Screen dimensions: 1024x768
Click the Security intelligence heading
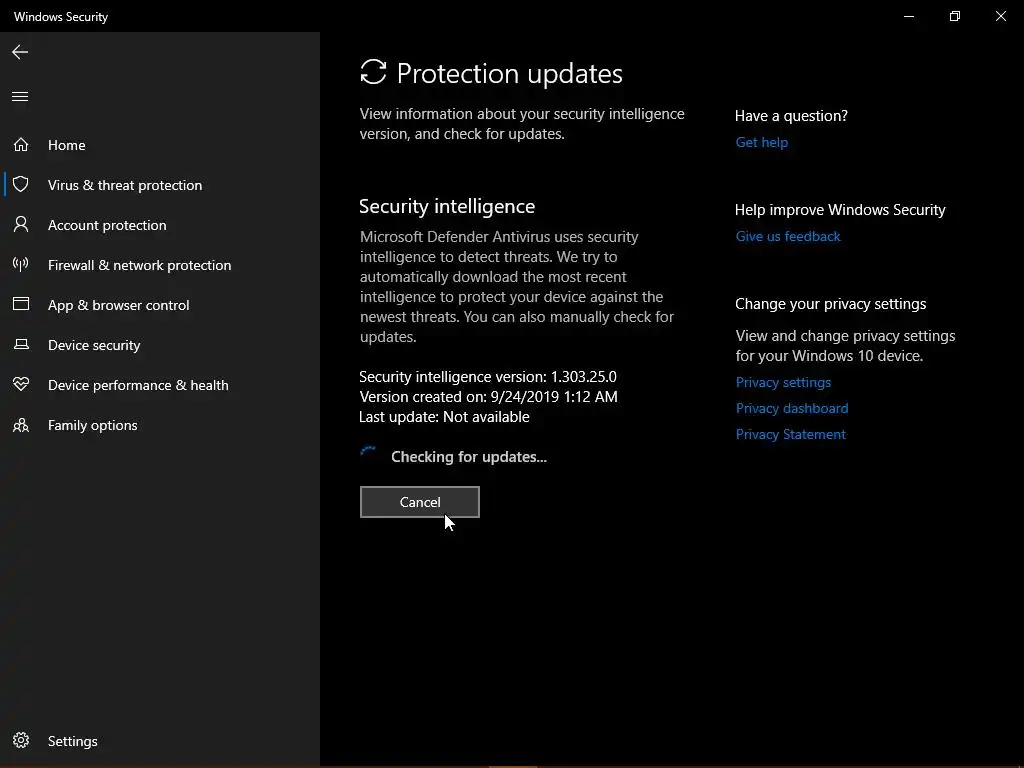pos(447,206)
